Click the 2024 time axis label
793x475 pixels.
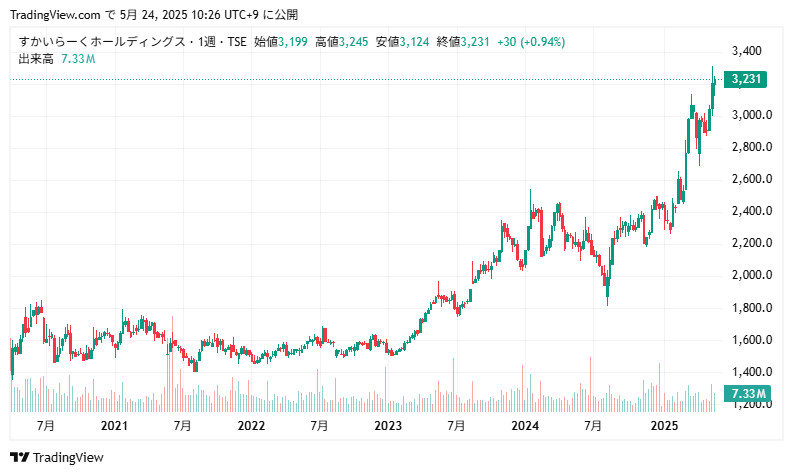tap(525, 426)
